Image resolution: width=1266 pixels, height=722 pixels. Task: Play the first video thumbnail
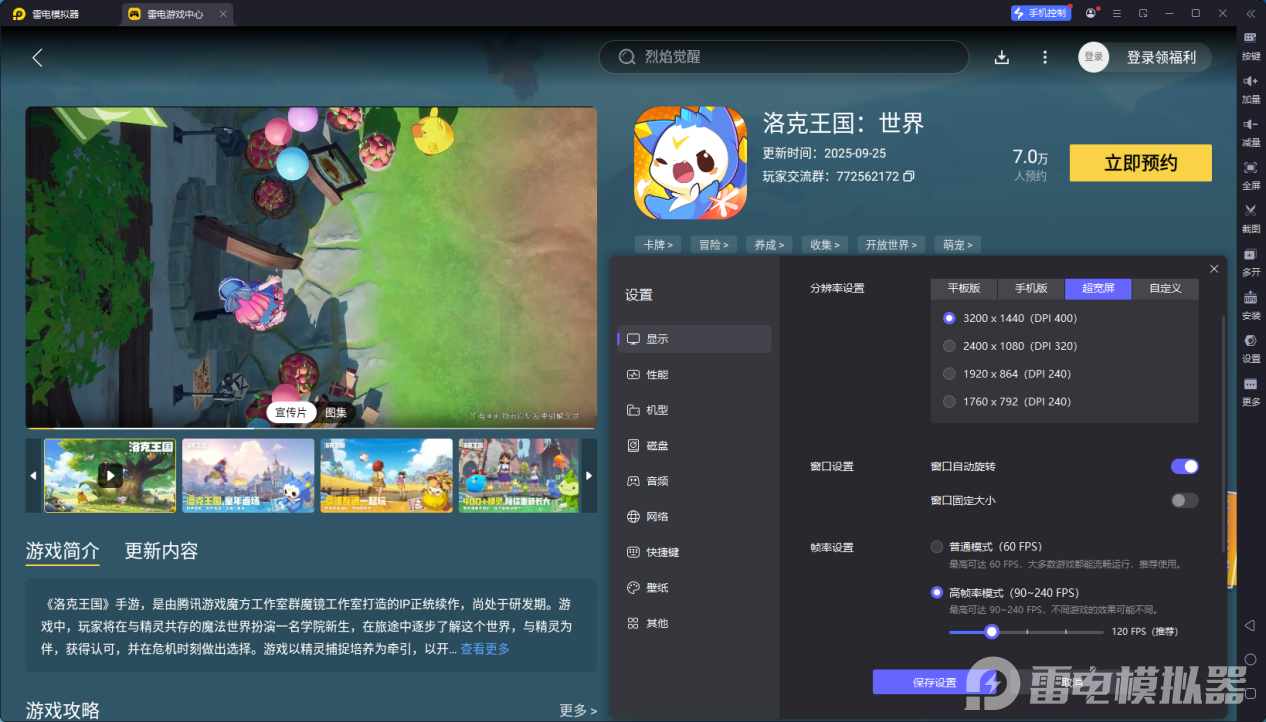110,475
